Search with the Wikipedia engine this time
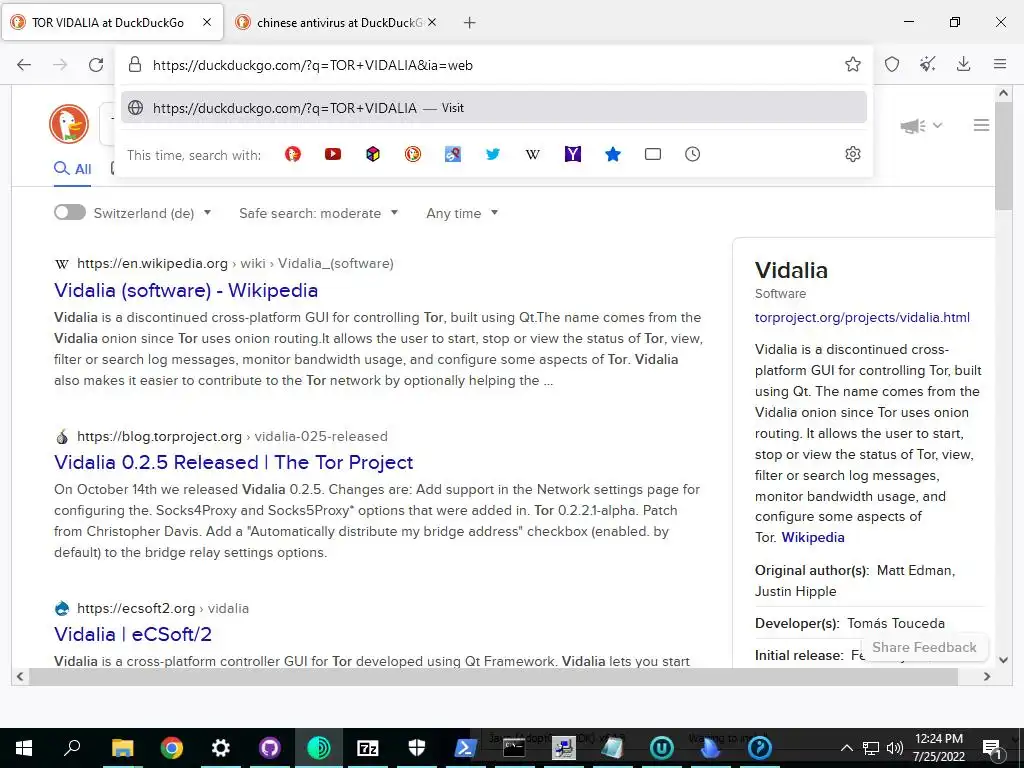Screen dimensions: 1024x768 click(533, 154)
